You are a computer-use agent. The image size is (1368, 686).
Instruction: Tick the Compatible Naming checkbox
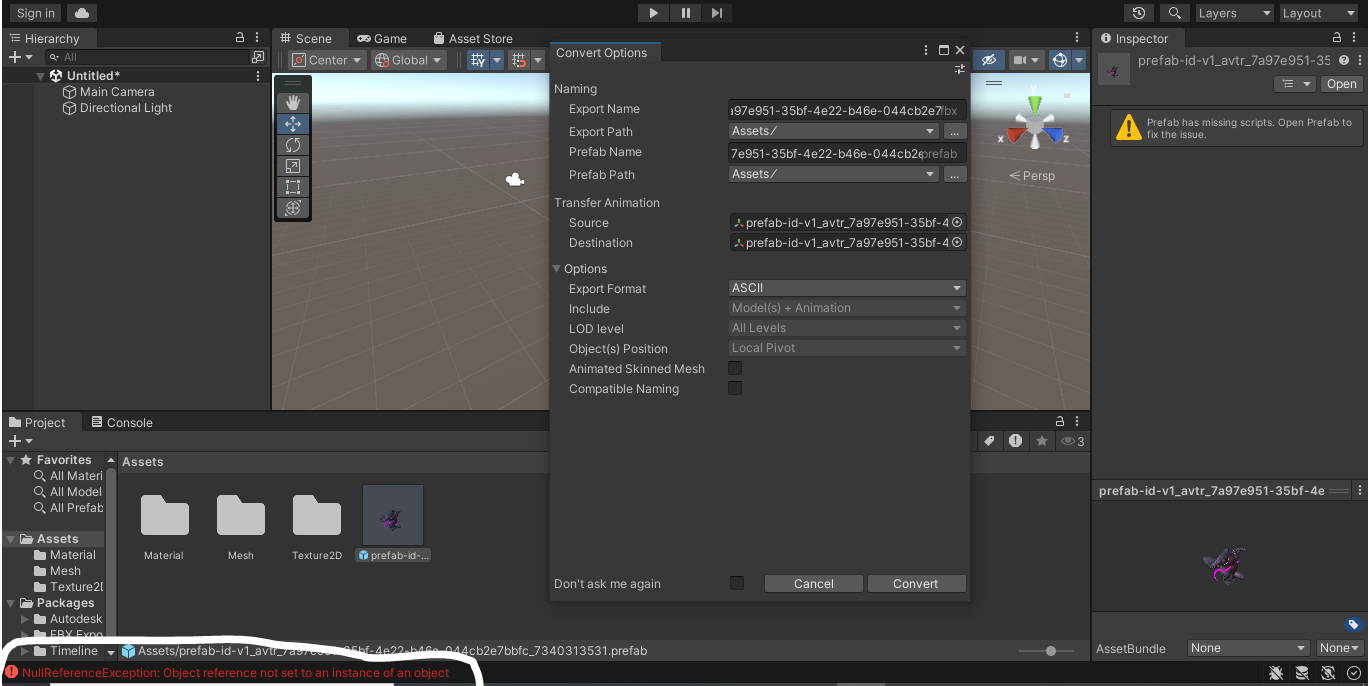pyautogui.click(x=735, y=388)
